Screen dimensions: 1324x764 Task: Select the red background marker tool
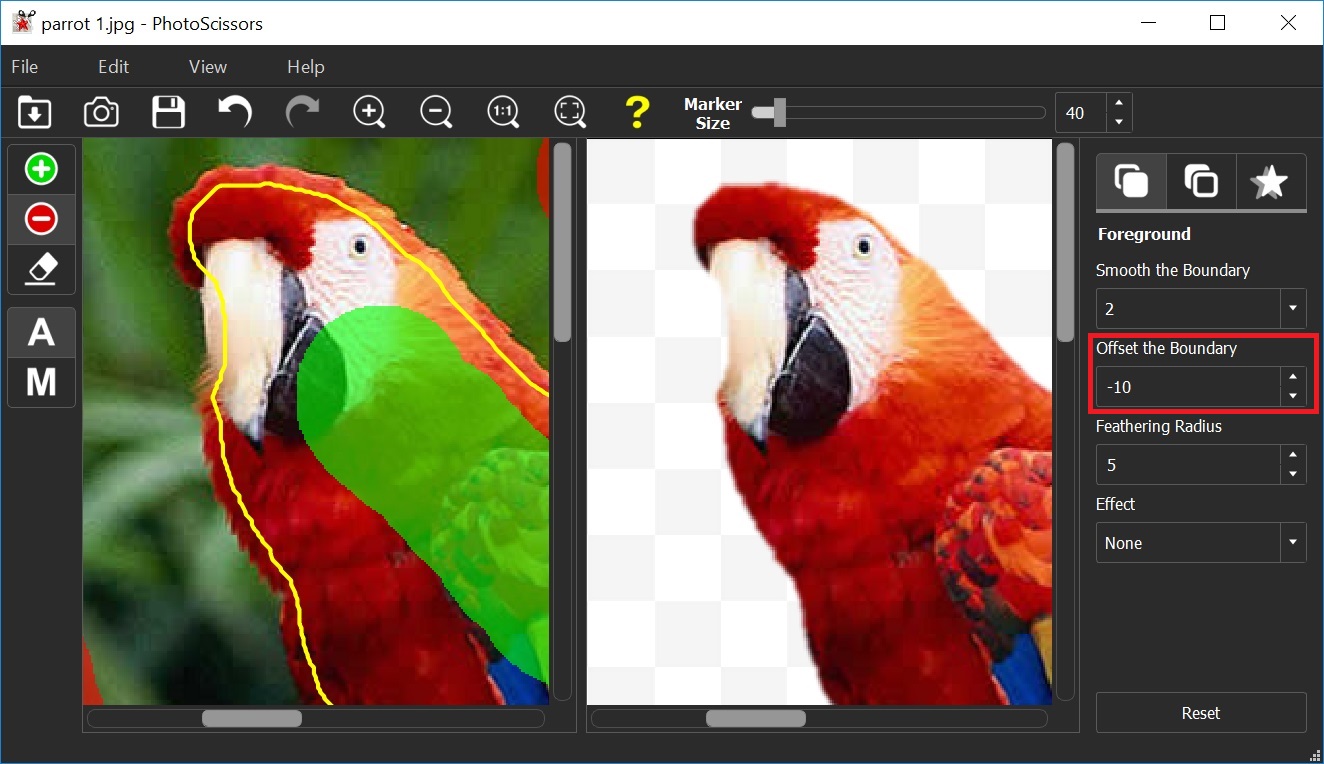(x=41, y=219)
